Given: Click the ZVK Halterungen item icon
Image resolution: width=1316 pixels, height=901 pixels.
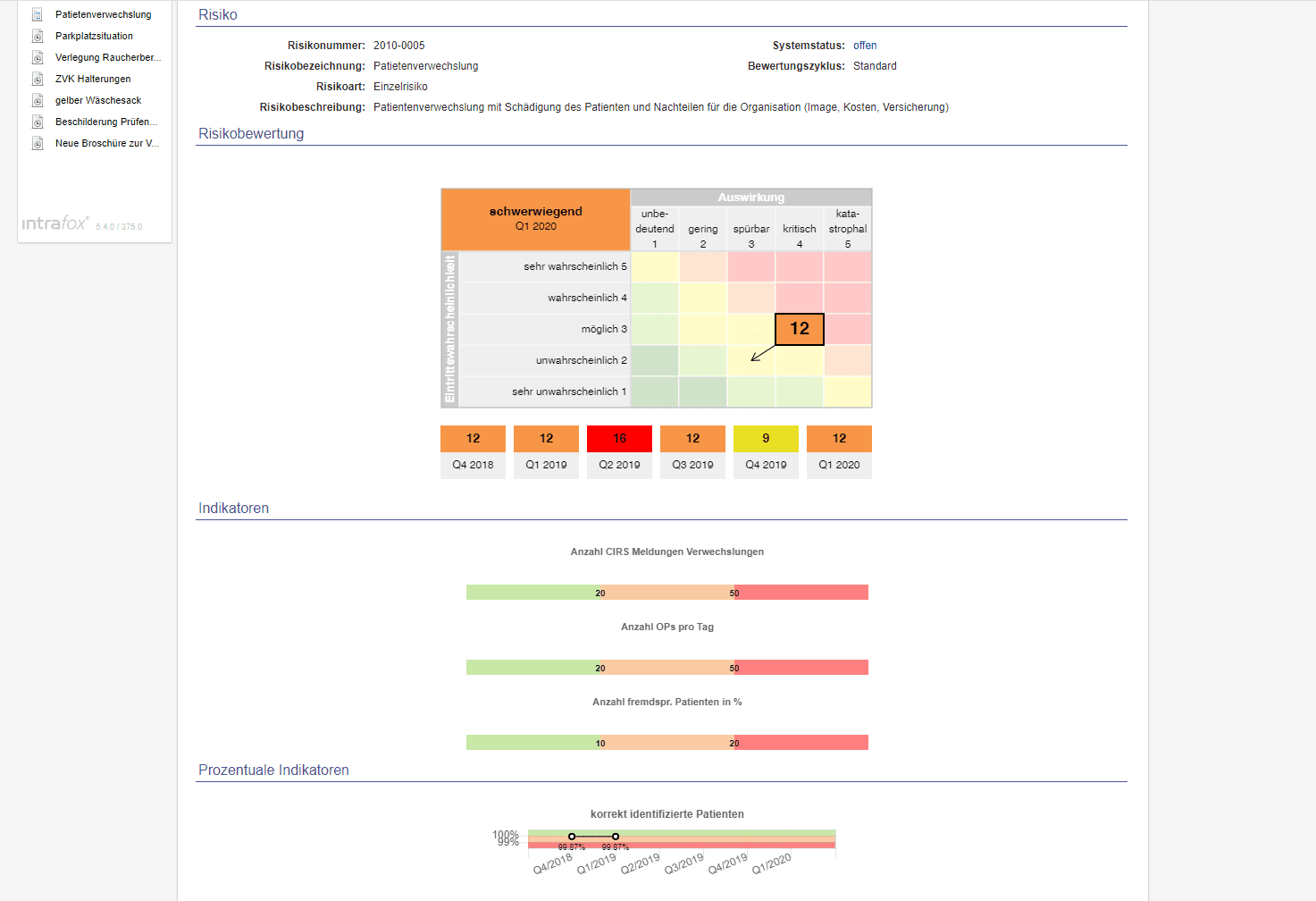Looking at the screenshot, I should 38,79.
